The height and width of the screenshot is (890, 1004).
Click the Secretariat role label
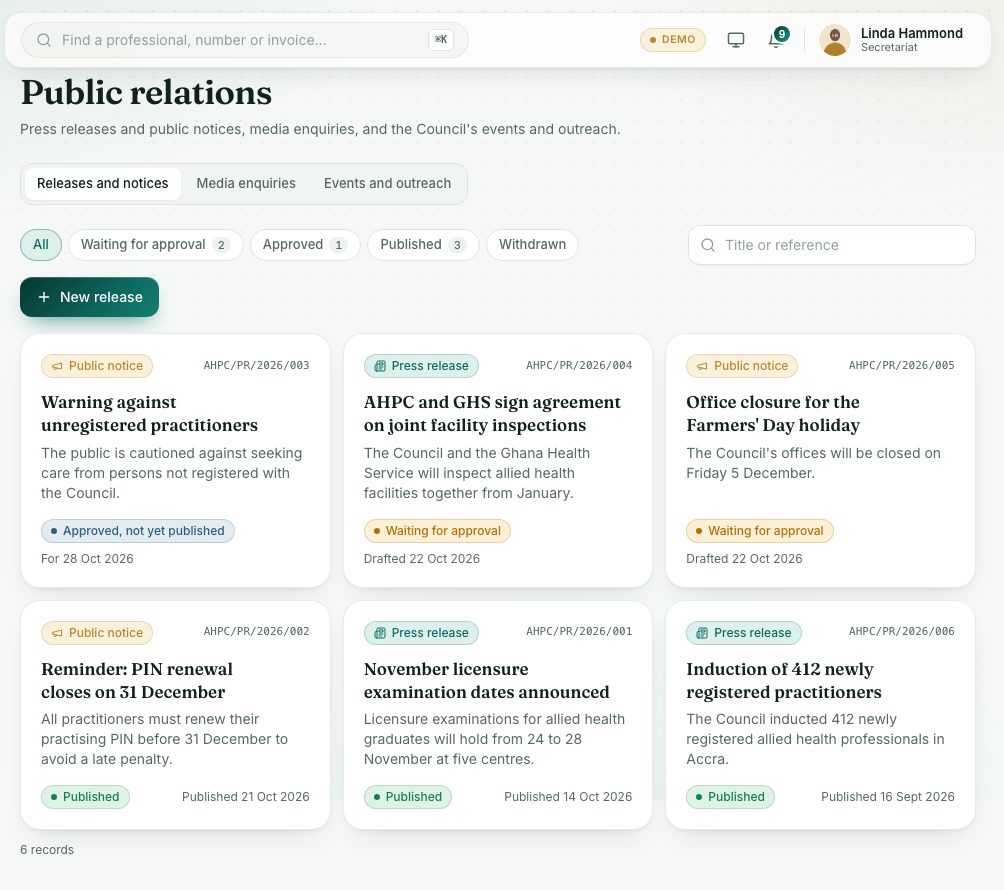click(889, 48)
